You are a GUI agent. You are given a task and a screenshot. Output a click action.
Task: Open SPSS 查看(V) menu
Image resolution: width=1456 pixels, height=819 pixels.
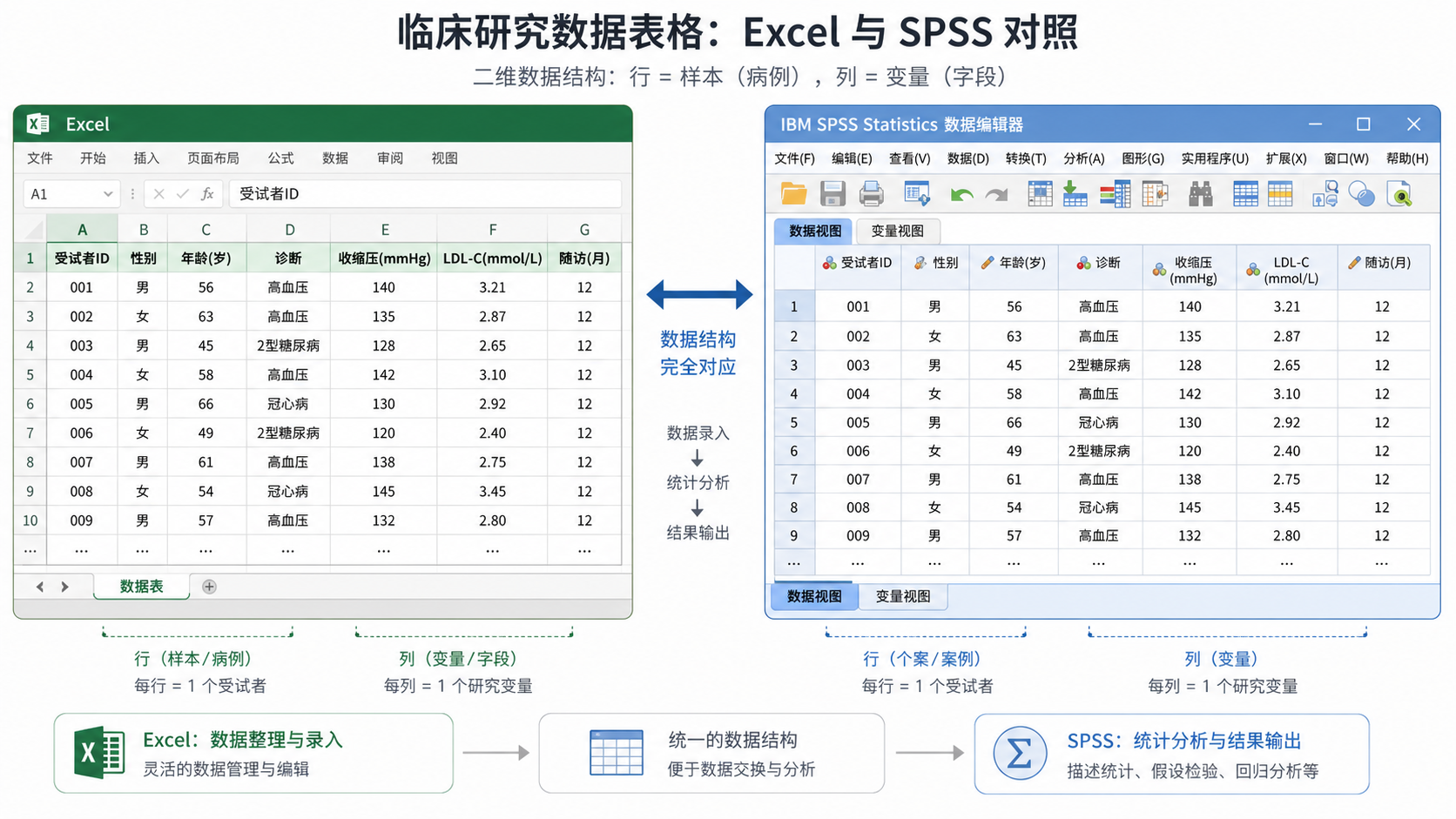910,158
